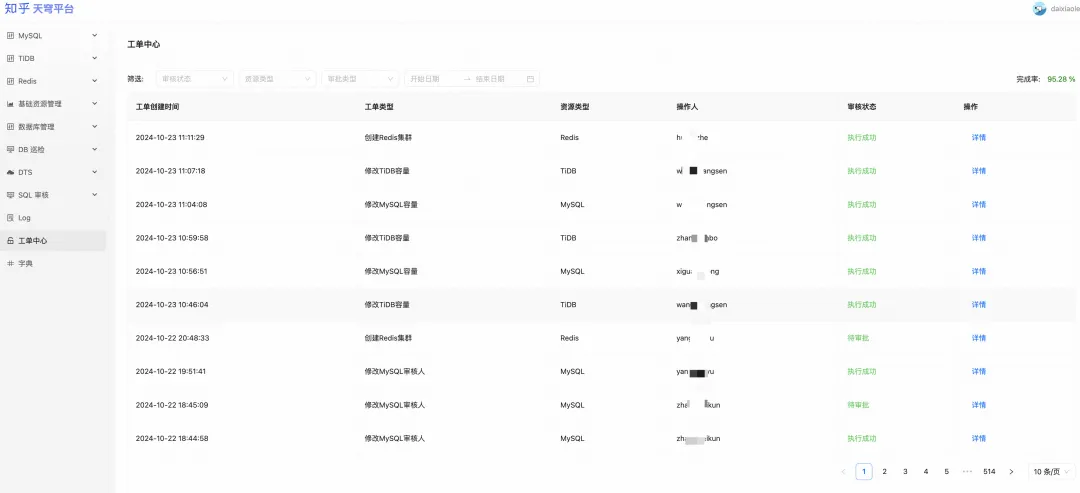Open the calendar icon in date filter
The height and width of the screenshot is (493, 1080).
pos(530,79)
